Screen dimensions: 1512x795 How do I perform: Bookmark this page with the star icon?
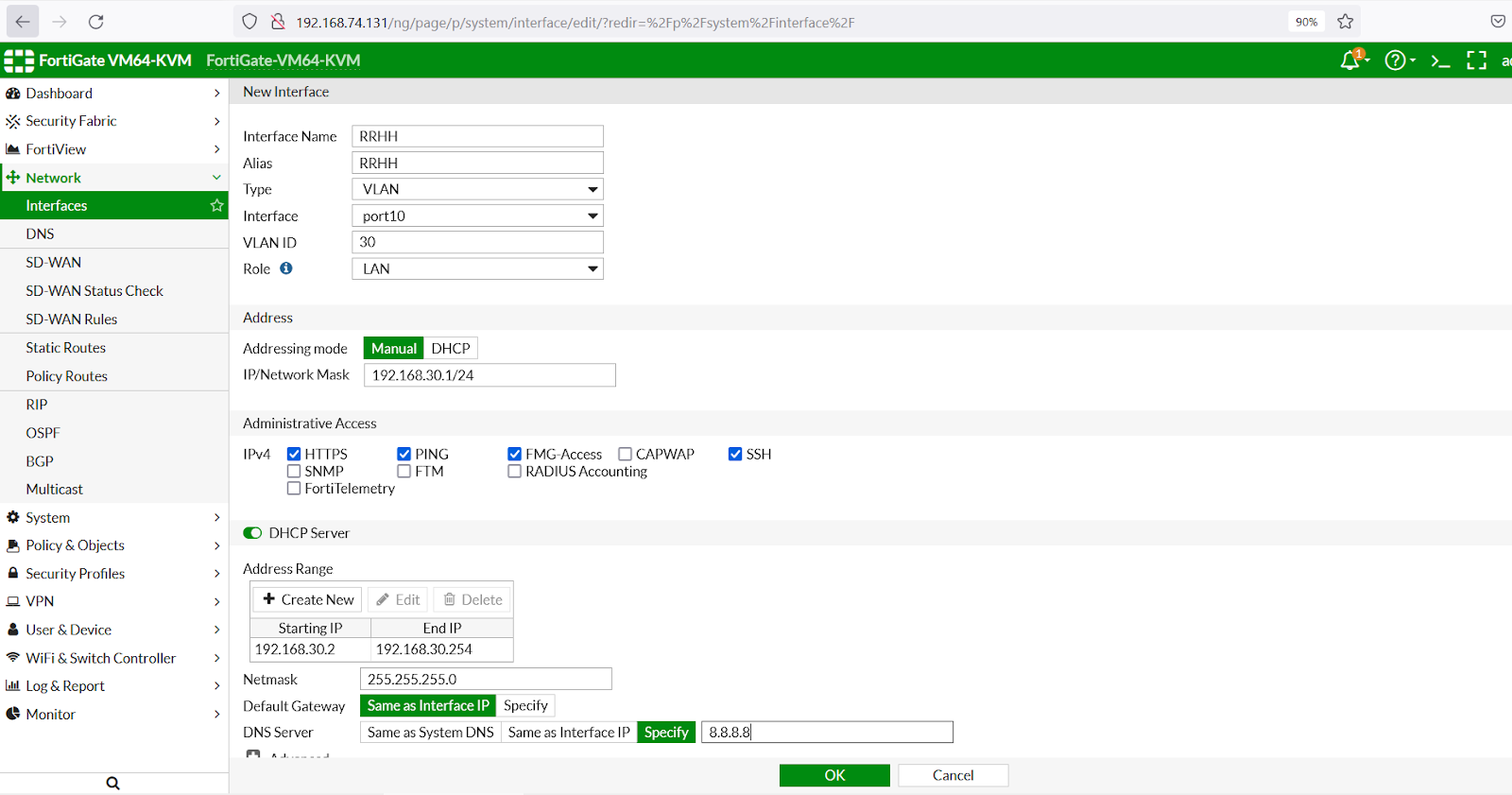click(x=1346, y=22)
